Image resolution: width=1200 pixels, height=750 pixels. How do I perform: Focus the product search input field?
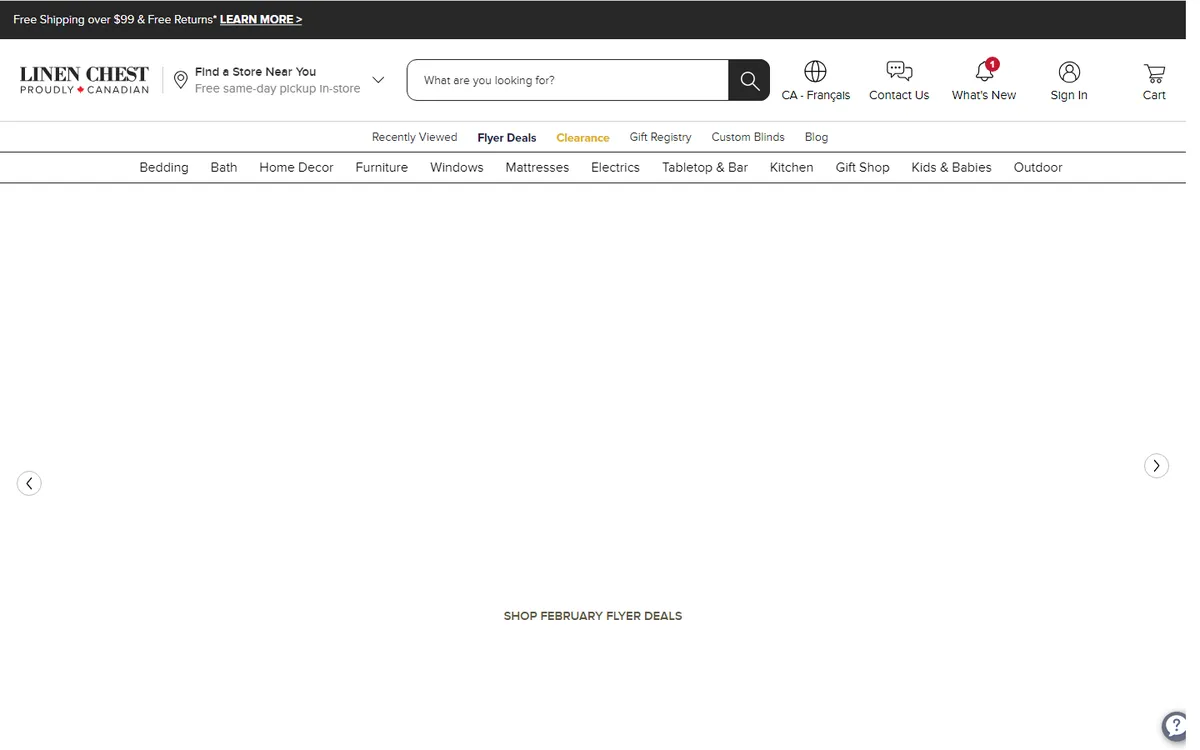[x=568, y=81]
